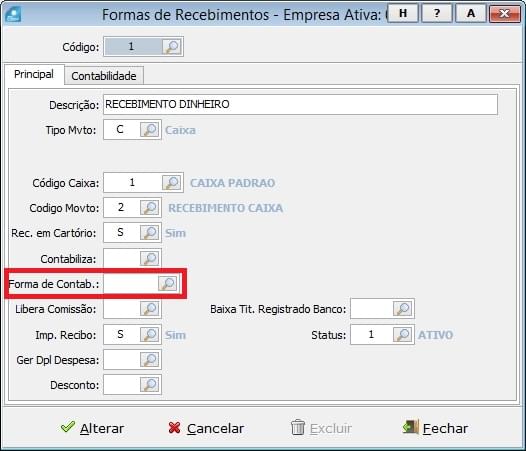This screenshot has width=526, height=451.
Task: Open Imp. Recibo lookup magnifier
Action: 150,335
